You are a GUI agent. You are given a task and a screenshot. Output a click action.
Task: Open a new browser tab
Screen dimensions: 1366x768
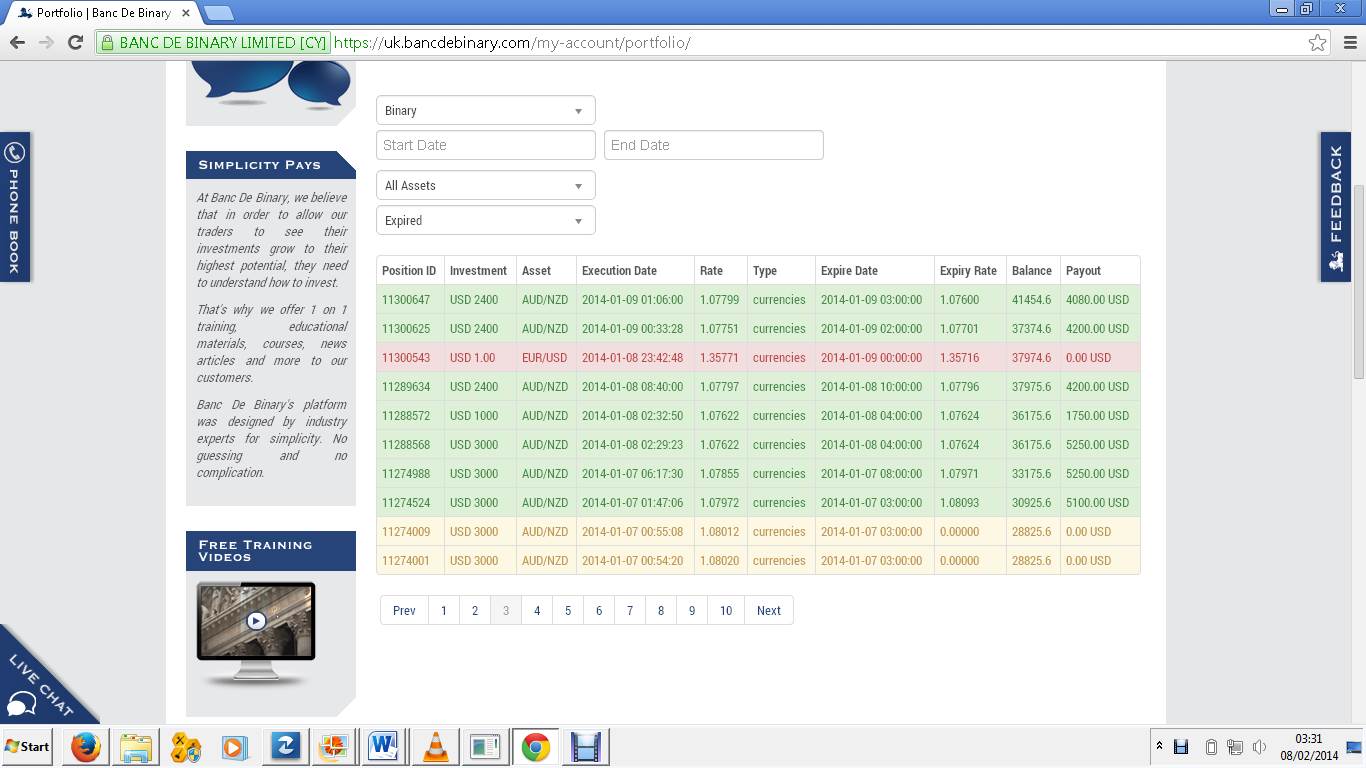pyautogui.click(x=218, y=13)
